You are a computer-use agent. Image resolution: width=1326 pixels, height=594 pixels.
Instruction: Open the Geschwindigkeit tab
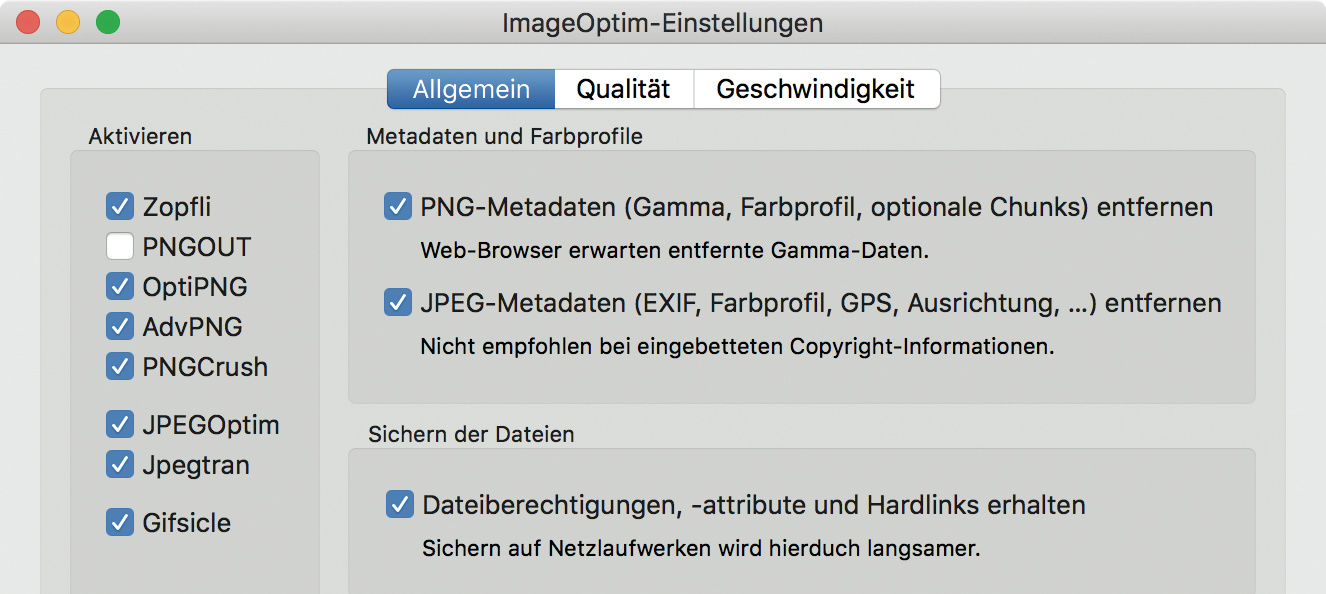tap(815, 89)
